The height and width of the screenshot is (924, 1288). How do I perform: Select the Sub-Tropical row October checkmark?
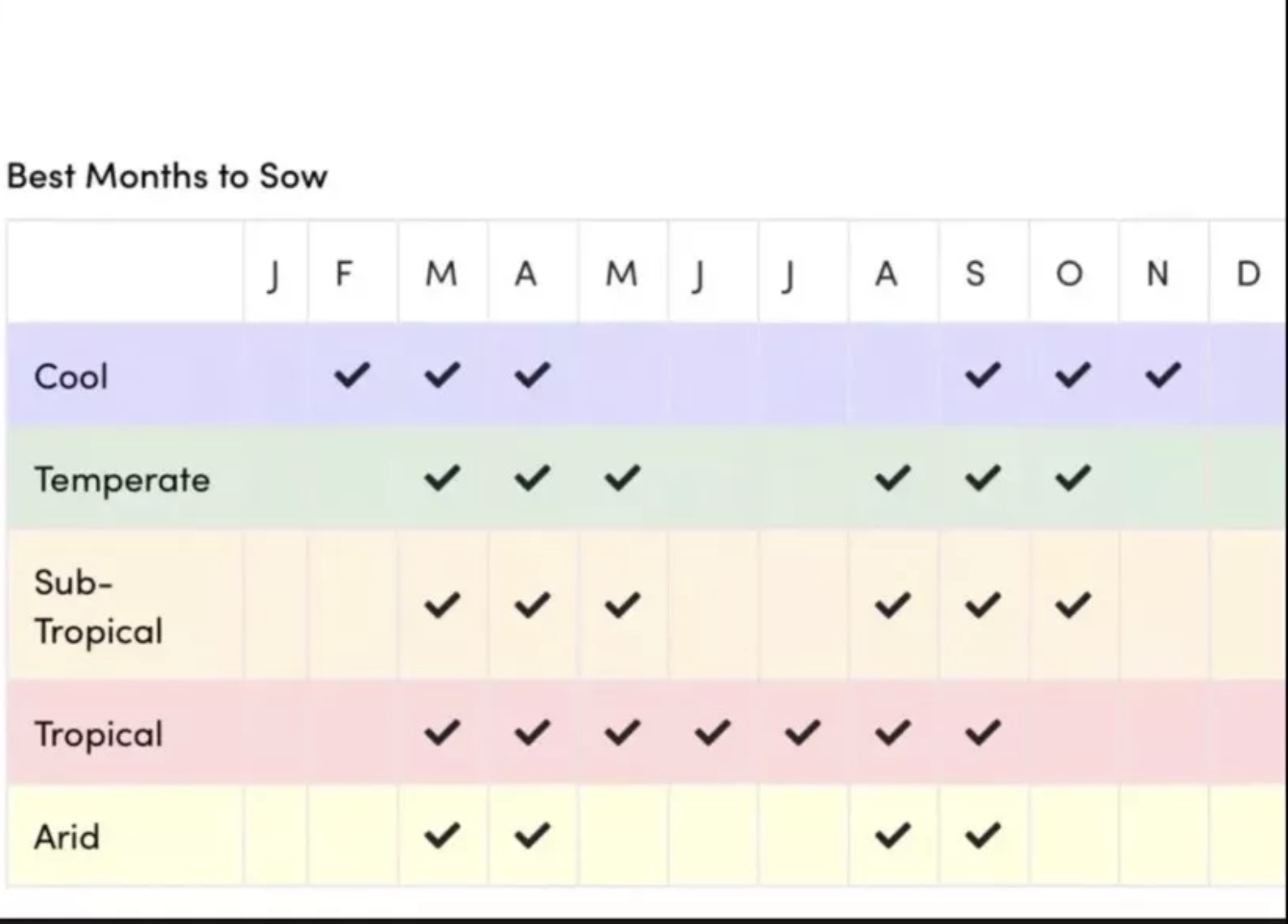[x=1073, y=605]
